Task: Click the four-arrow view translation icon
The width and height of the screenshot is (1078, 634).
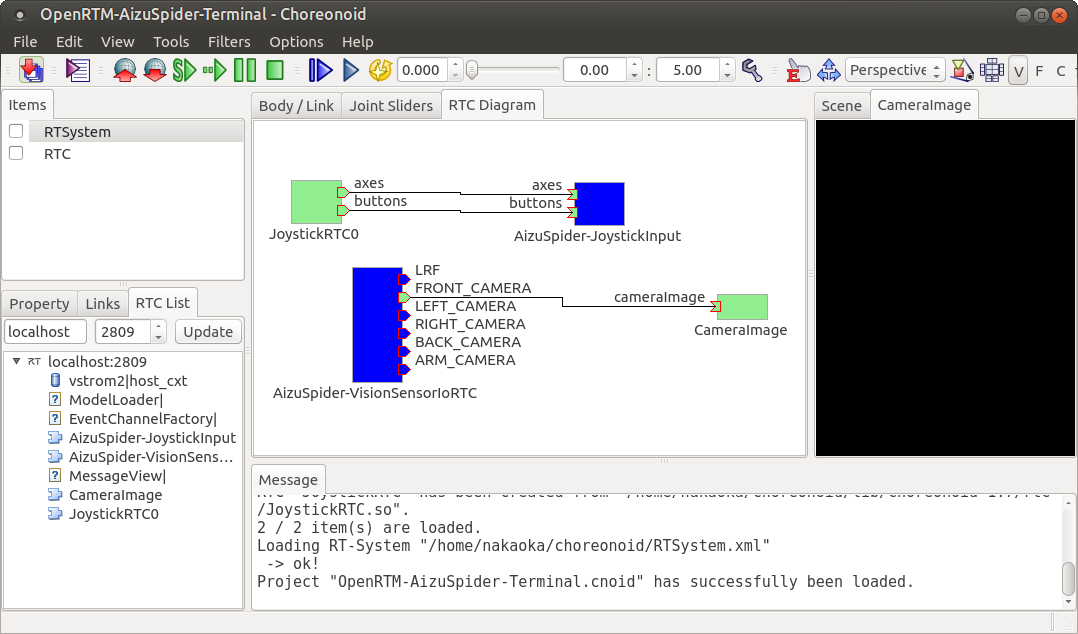Action: [827, 70]
